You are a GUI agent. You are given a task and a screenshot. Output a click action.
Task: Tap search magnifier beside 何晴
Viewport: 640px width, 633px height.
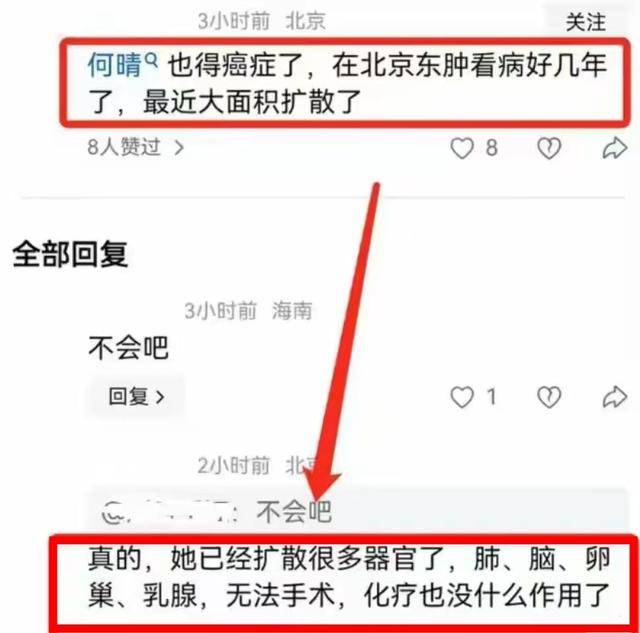point(152,60)
